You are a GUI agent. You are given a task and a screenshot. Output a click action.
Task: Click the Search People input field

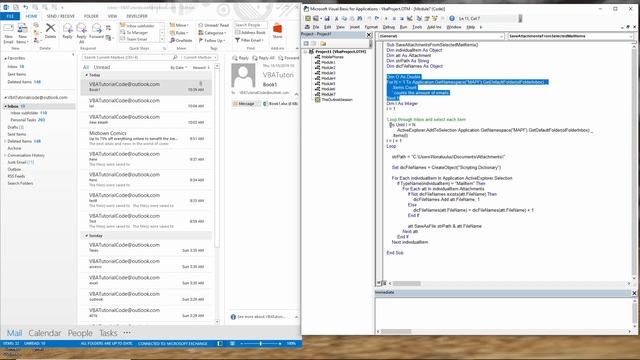(x=251, y=25)
